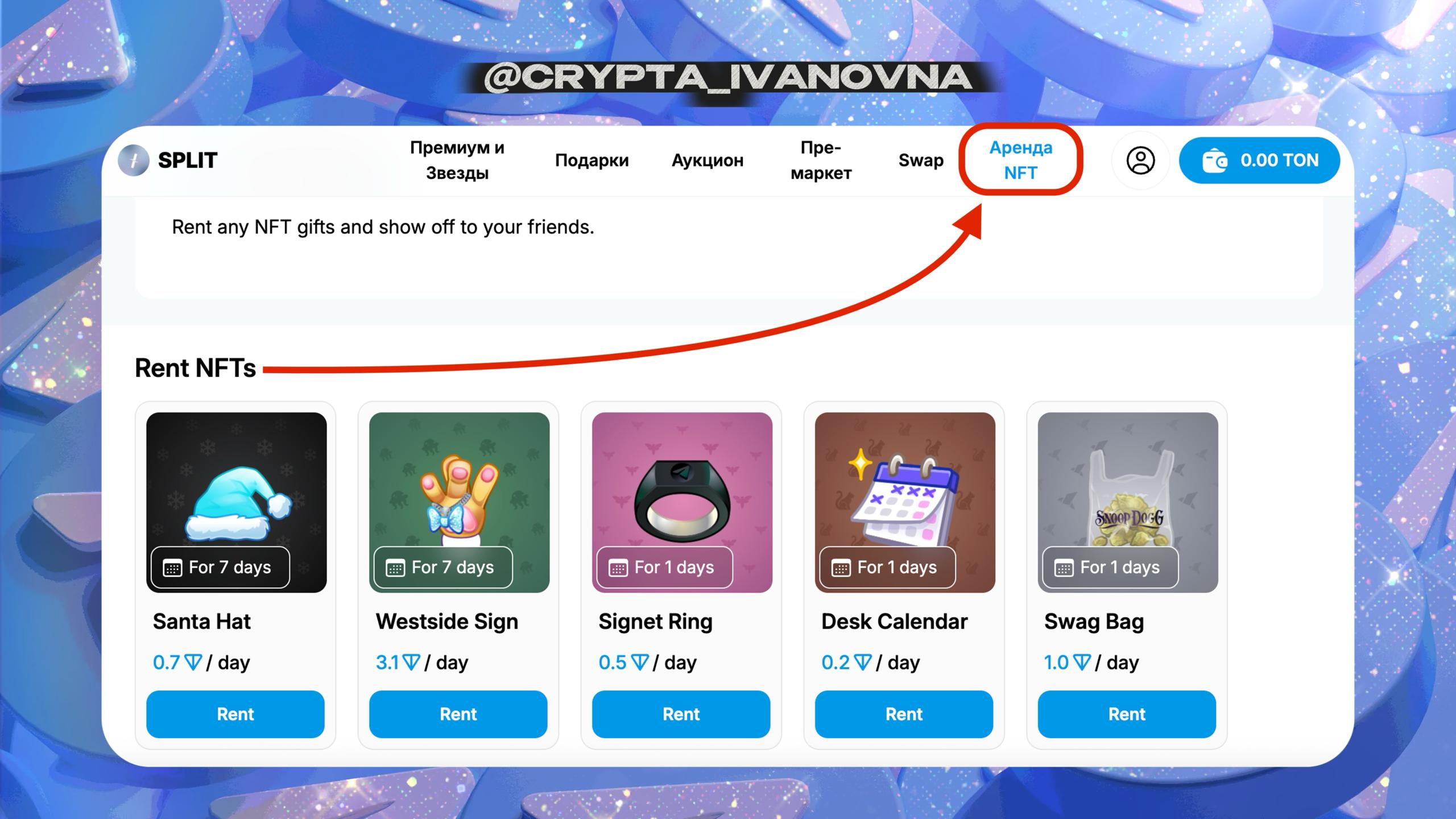
Task: Click the calendar icon on Westside Sign card
Action: tap(395, 568)
